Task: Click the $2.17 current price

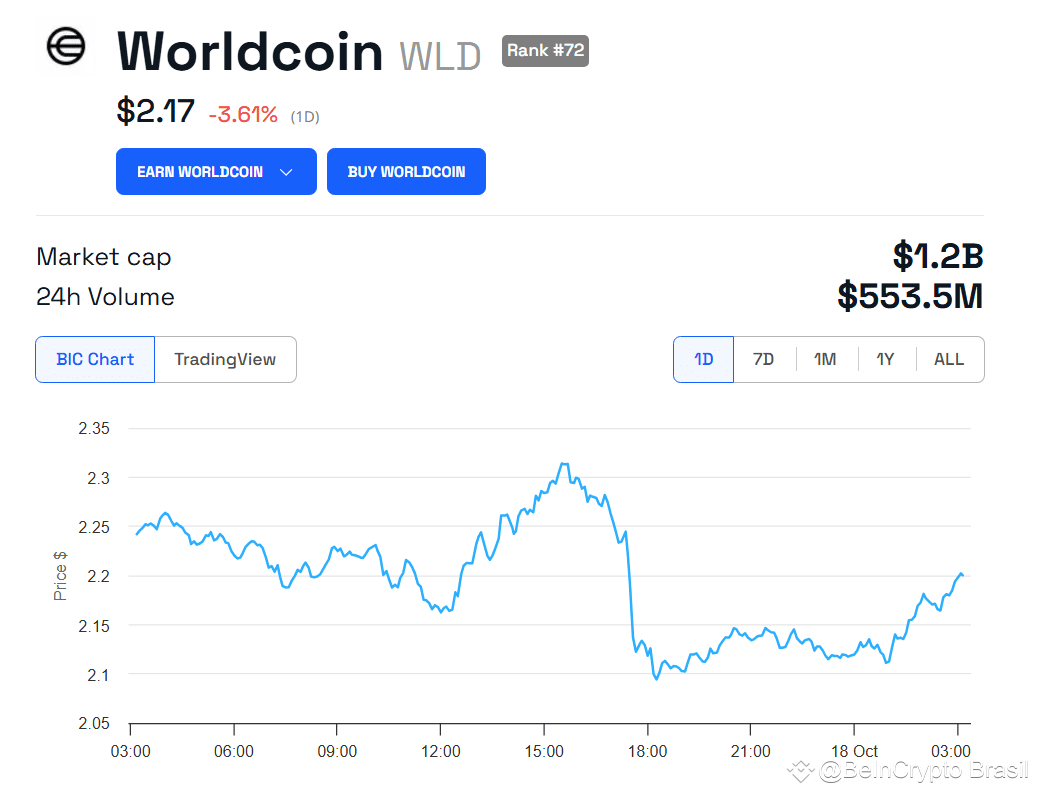Action: 153,113
